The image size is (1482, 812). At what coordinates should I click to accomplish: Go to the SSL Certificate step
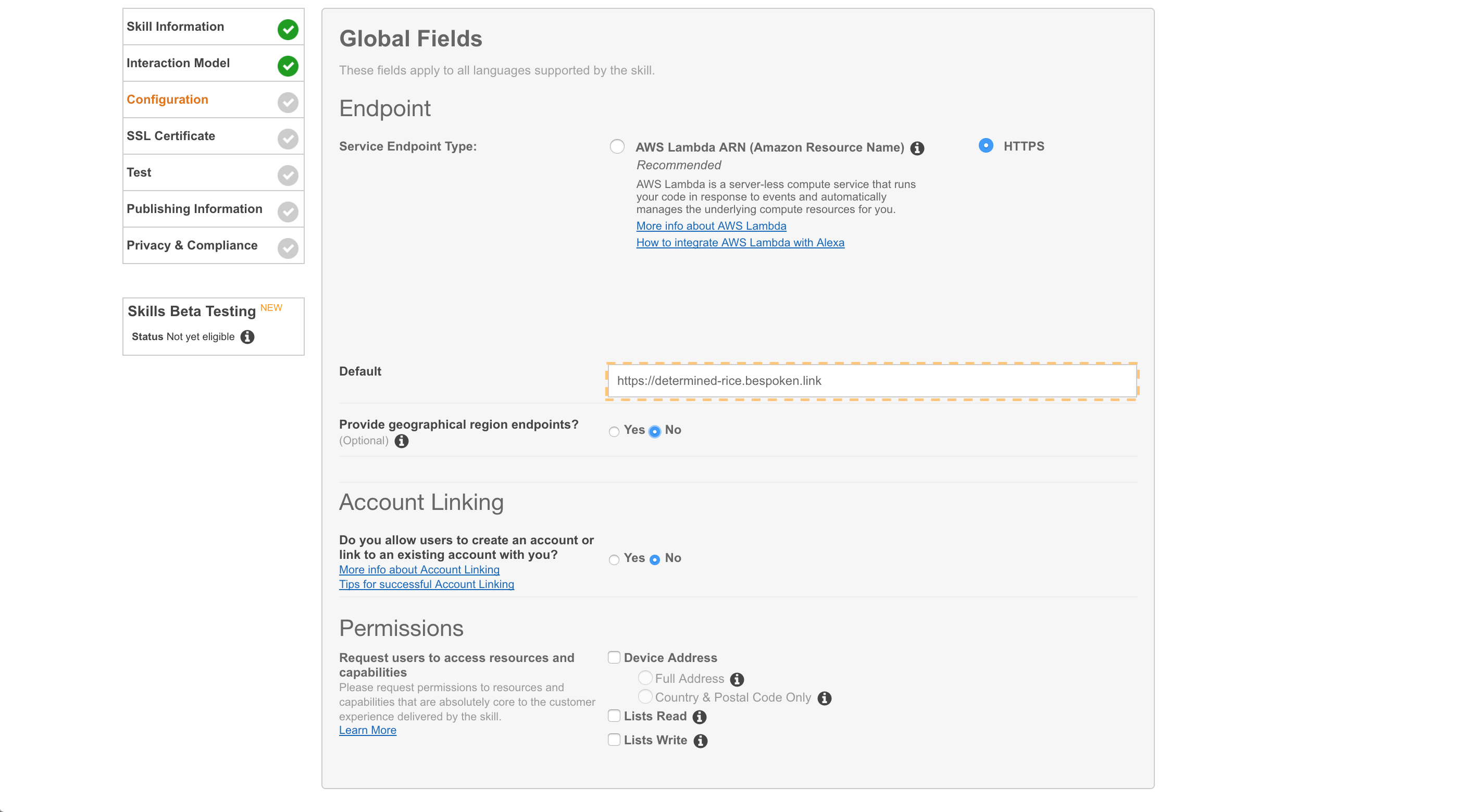[x=214, y=136]
